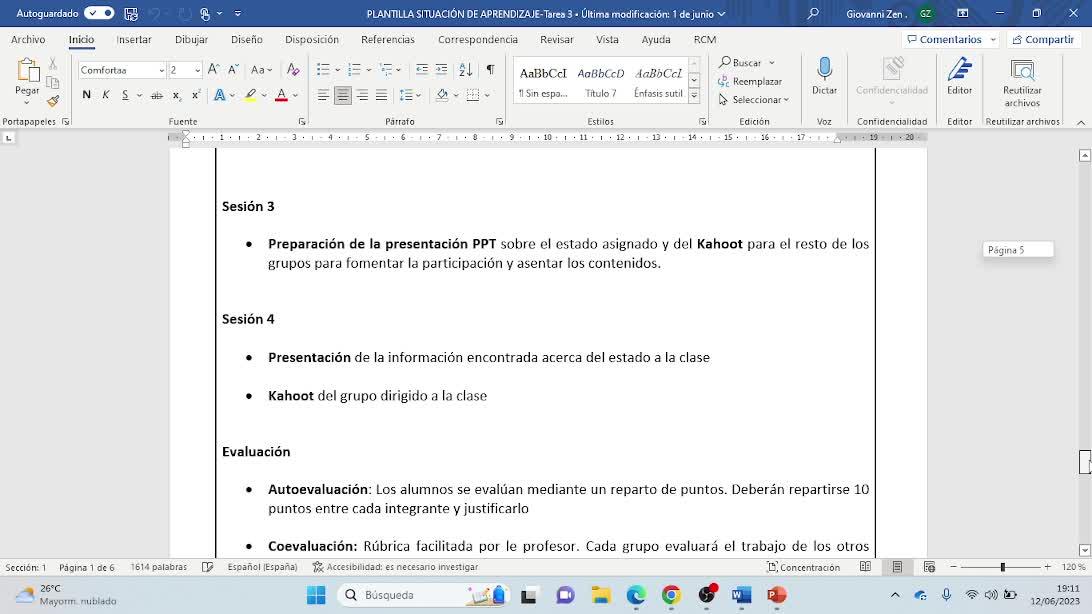This screenshot has height=614, width=1092.
Task: Switch to Web Layout view in status bar
Action: pos(929,567)
